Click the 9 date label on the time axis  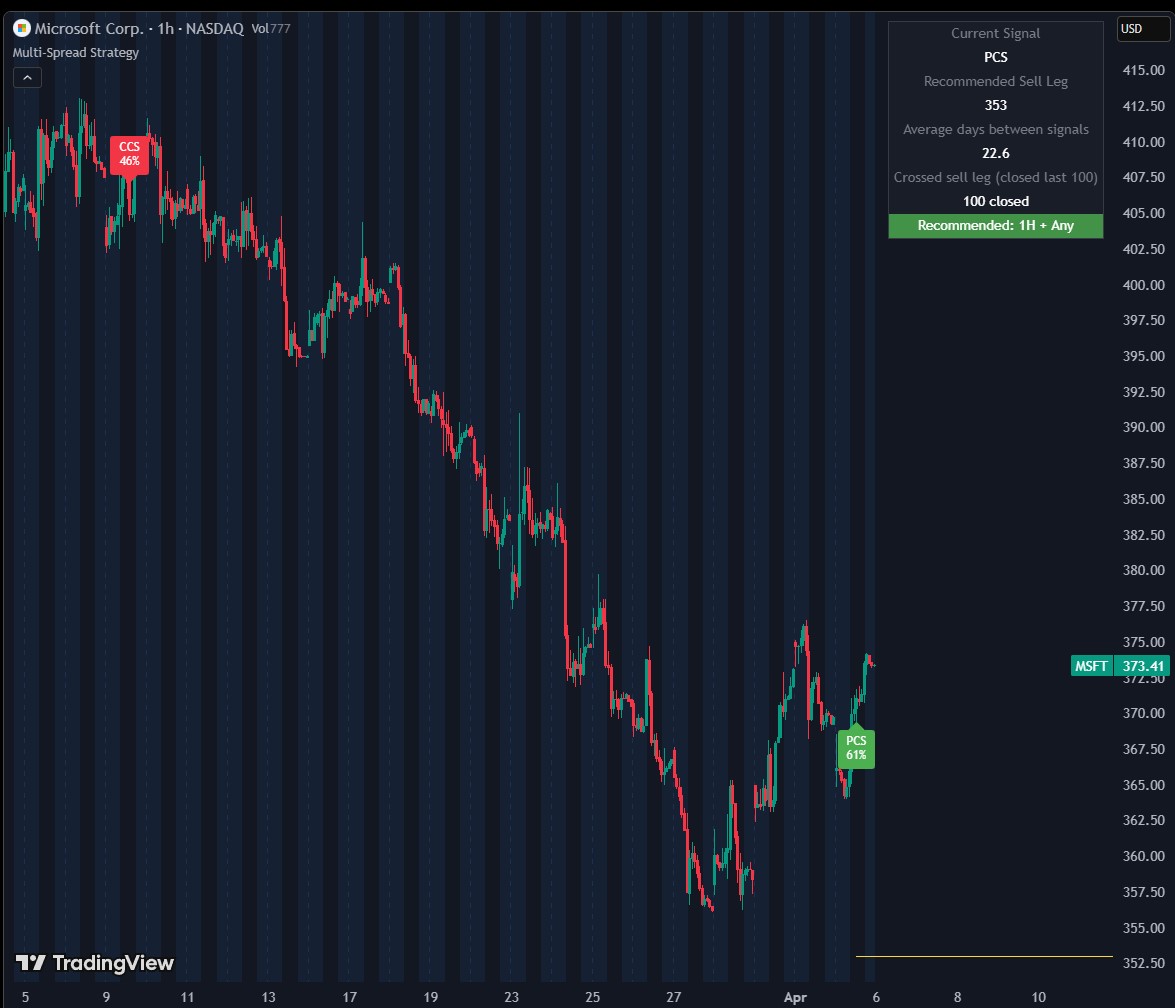[x=106, y=997]
